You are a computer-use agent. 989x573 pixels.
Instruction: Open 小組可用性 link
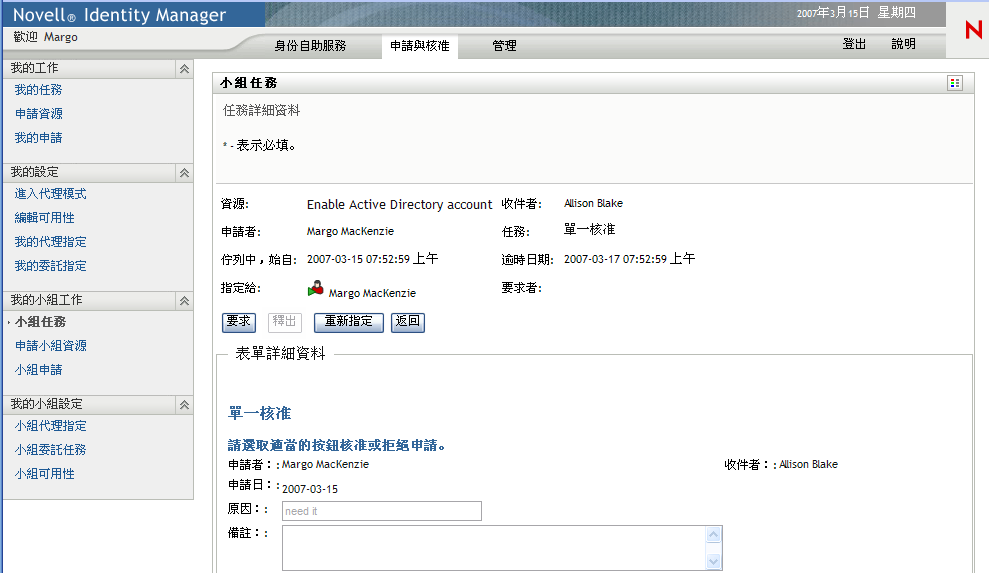44,474
